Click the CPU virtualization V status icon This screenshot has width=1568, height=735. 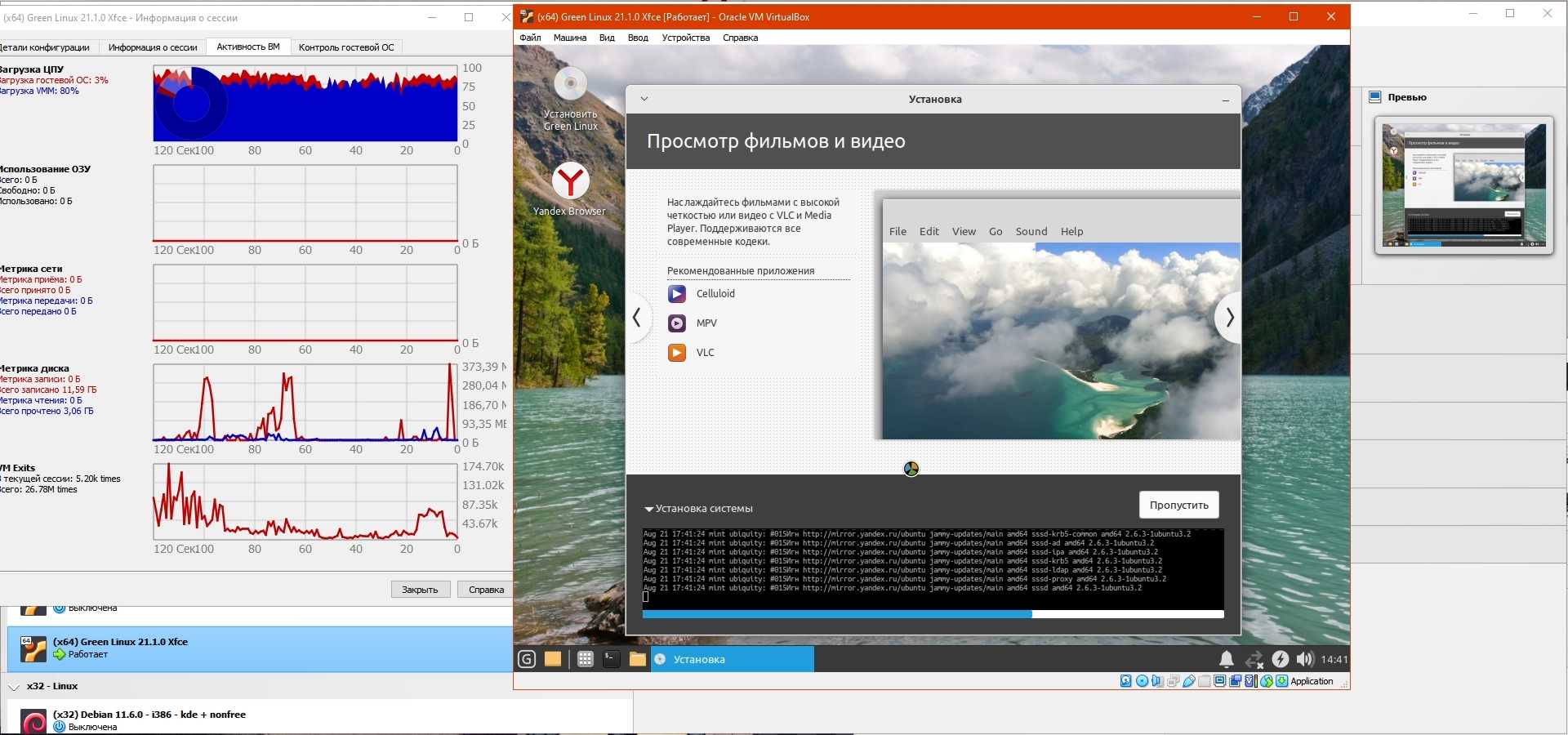point(1251,681)
